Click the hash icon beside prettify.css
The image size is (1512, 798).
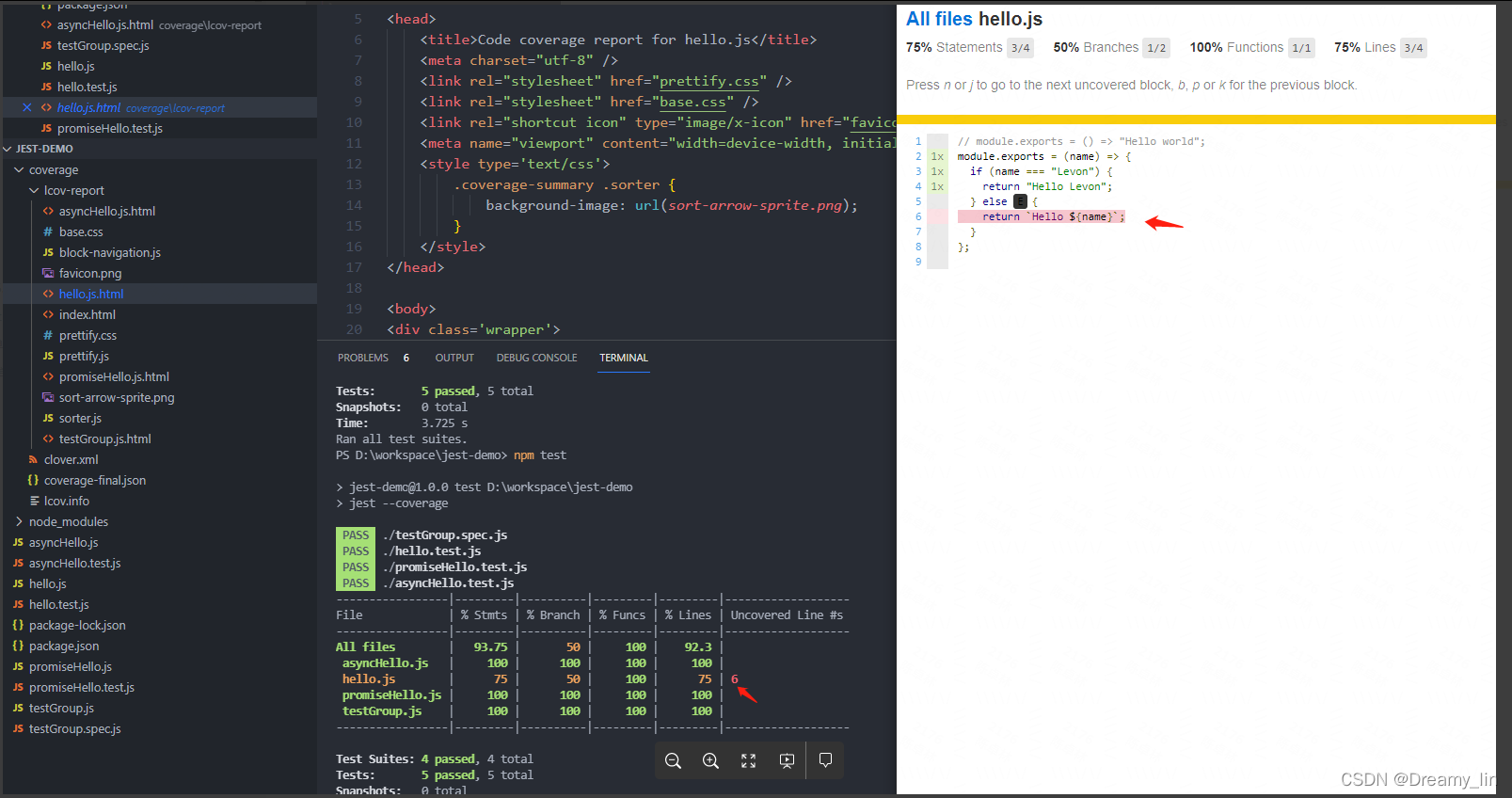pos(48,335)
